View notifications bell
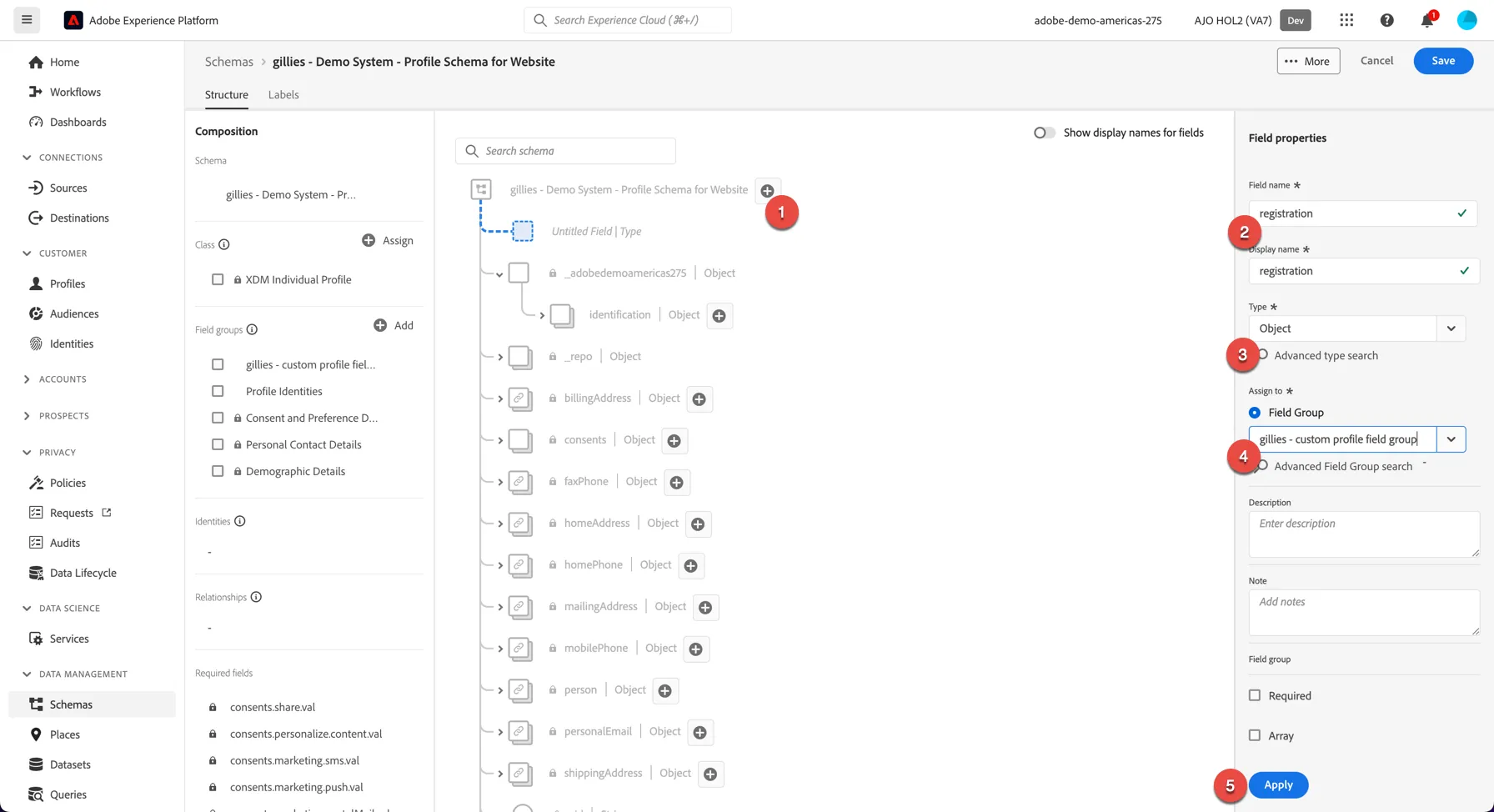This screenshot has width=1494, height=812. click(1427, 20)
